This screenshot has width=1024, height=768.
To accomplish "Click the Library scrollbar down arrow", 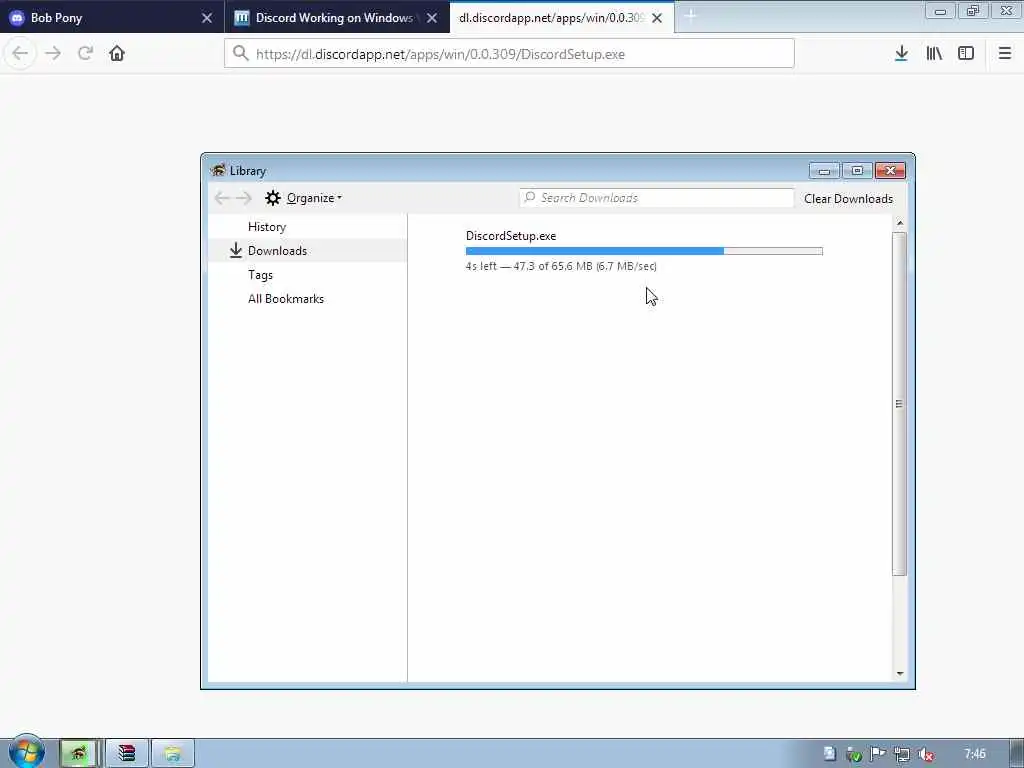I will [900, 673].
